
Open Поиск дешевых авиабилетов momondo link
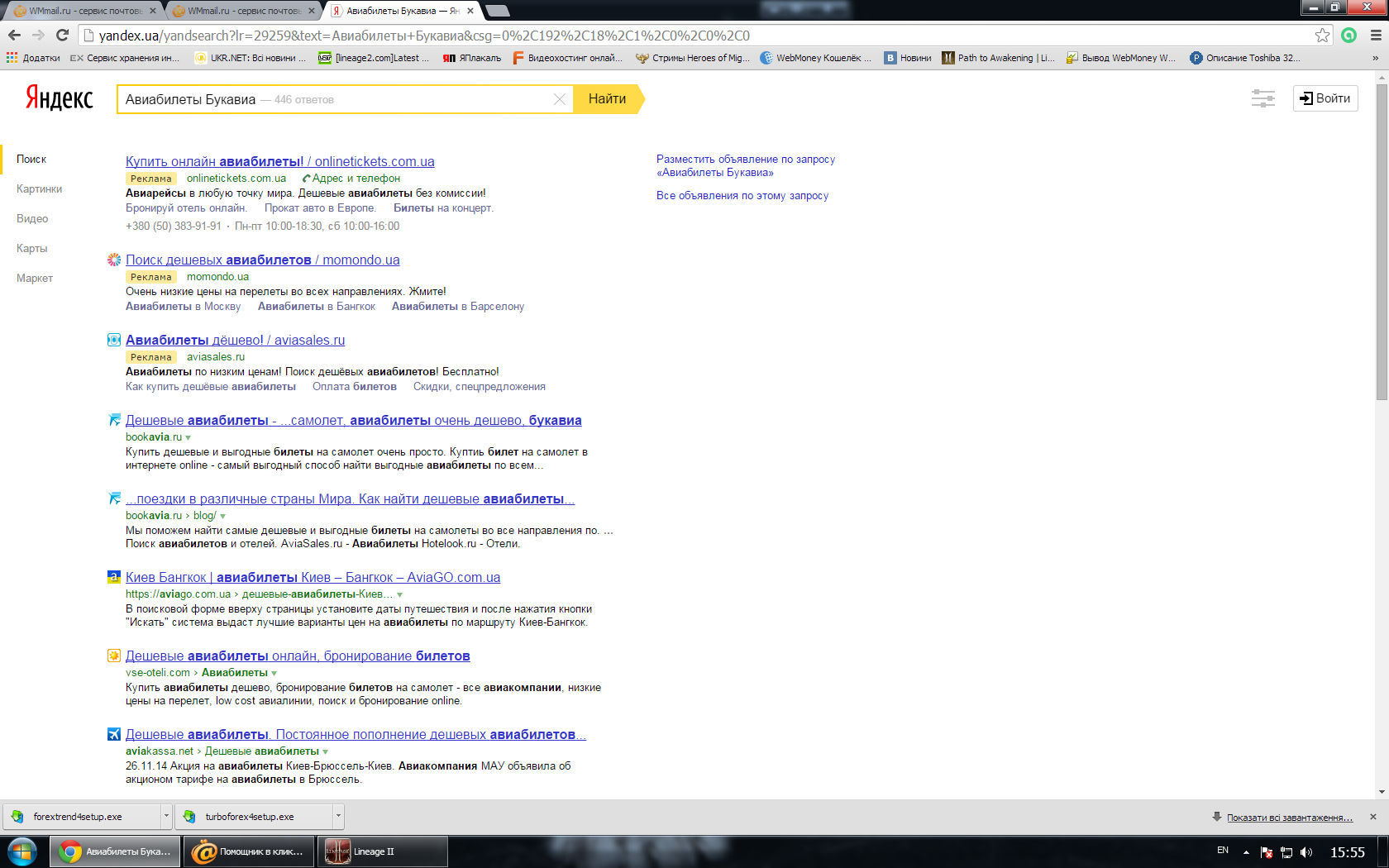(263, 260)
